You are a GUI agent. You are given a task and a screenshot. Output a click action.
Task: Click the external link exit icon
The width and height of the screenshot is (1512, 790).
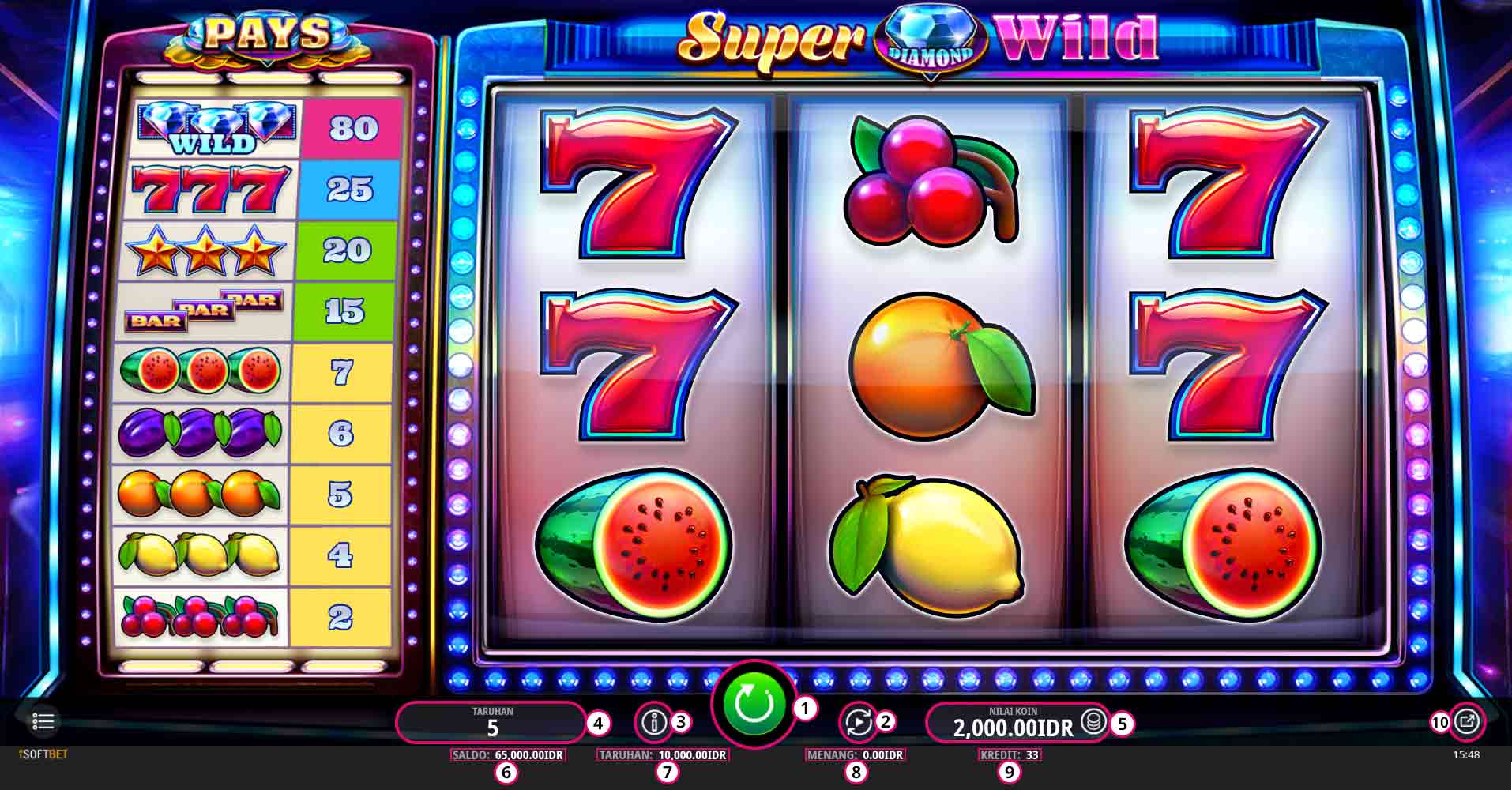click(1466, 720)
